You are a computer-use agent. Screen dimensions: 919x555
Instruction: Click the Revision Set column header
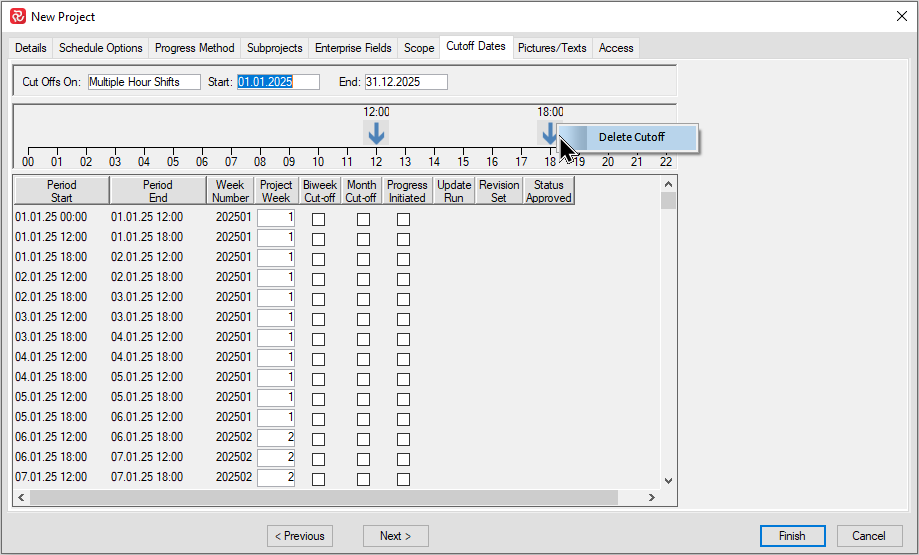point(499,191)
